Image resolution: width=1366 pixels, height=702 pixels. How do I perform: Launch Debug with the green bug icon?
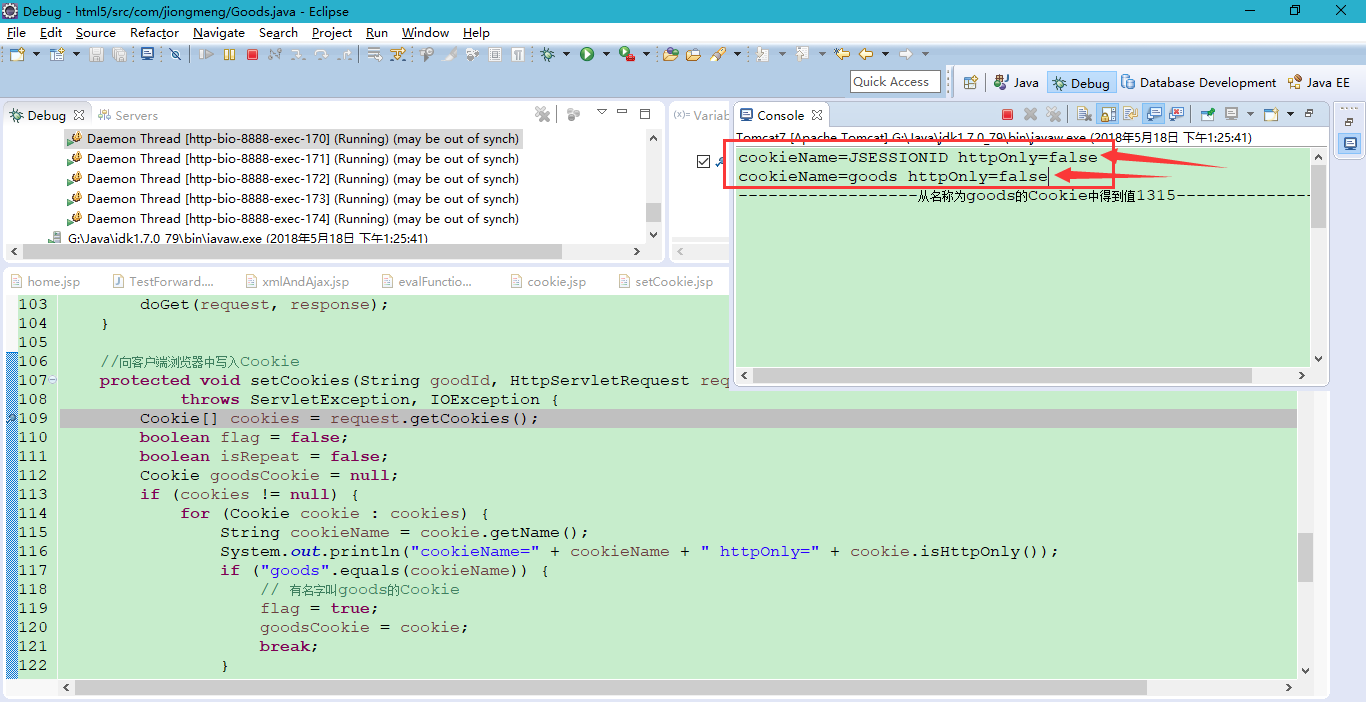point(548,54)
